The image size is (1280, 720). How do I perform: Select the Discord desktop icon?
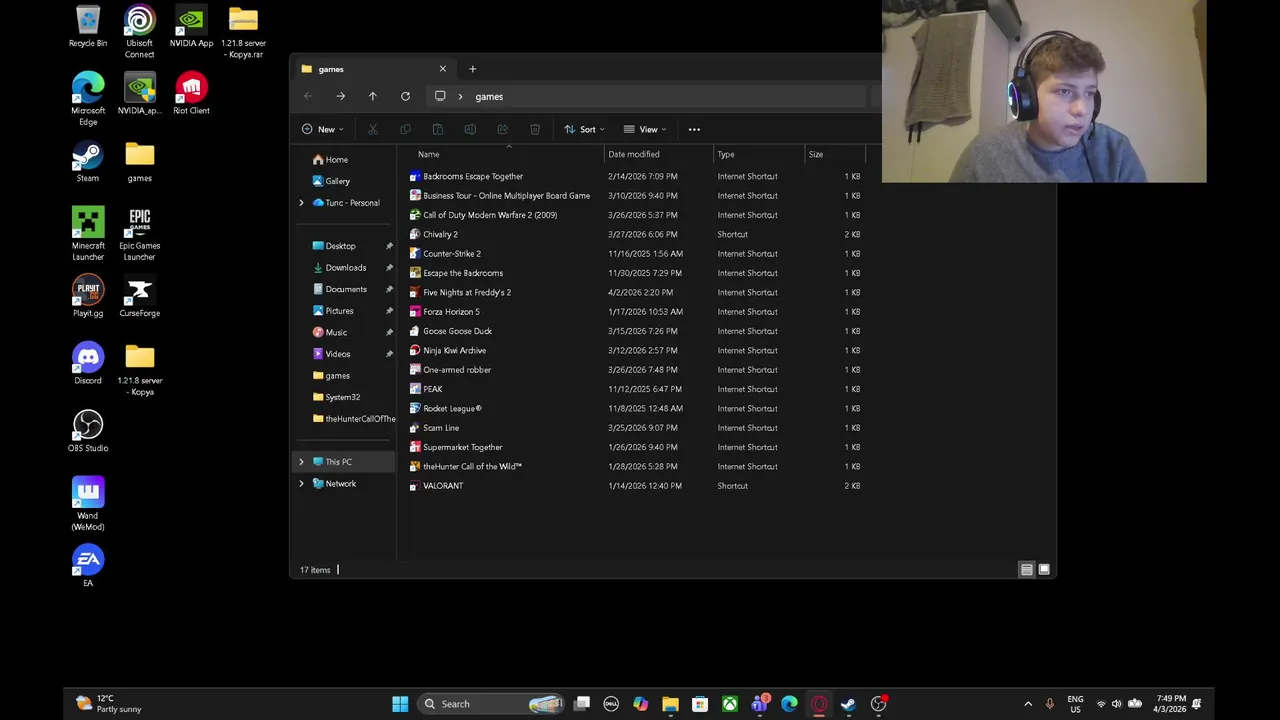88,364
